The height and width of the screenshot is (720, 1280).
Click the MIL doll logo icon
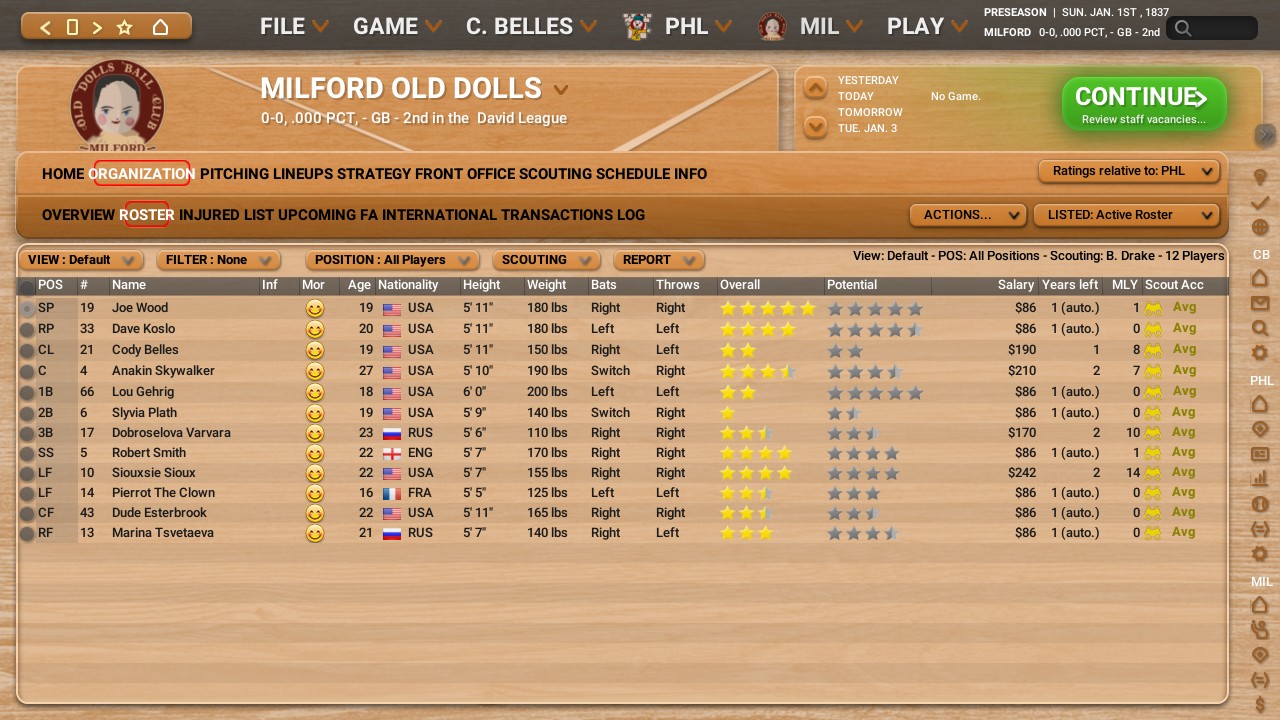[772, 27]
